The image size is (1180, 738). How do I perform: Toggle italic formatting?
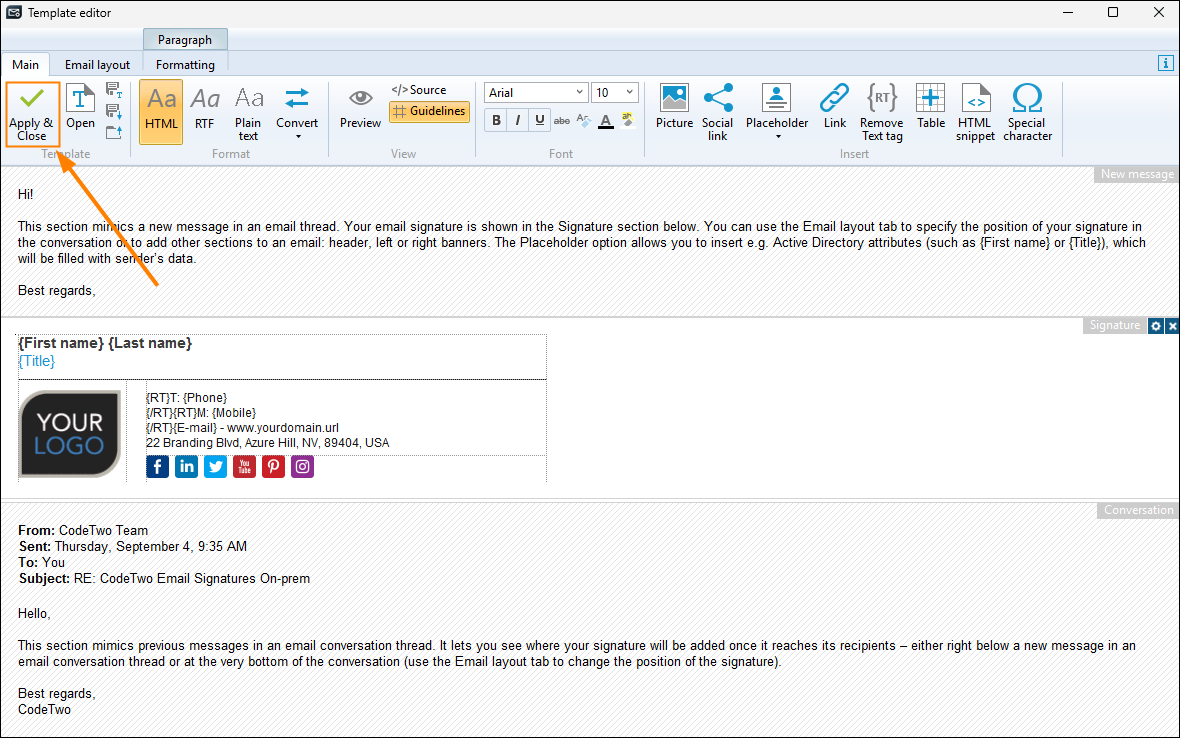(518, 121)
